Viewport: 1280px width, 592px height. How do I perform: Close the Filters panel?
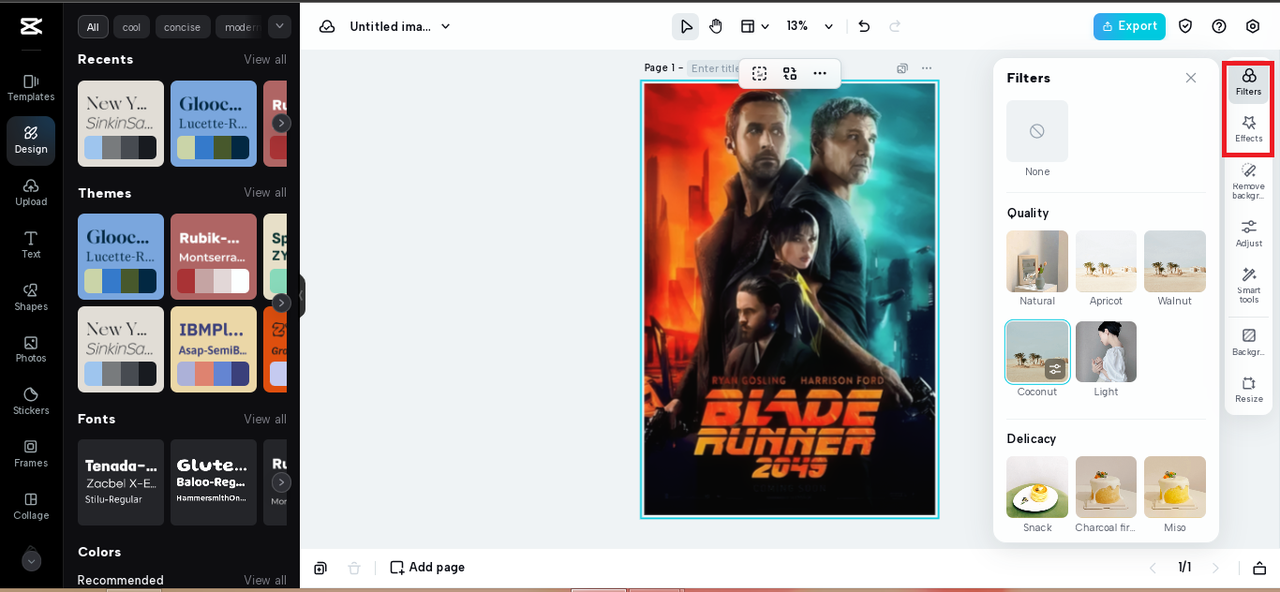1190,78
